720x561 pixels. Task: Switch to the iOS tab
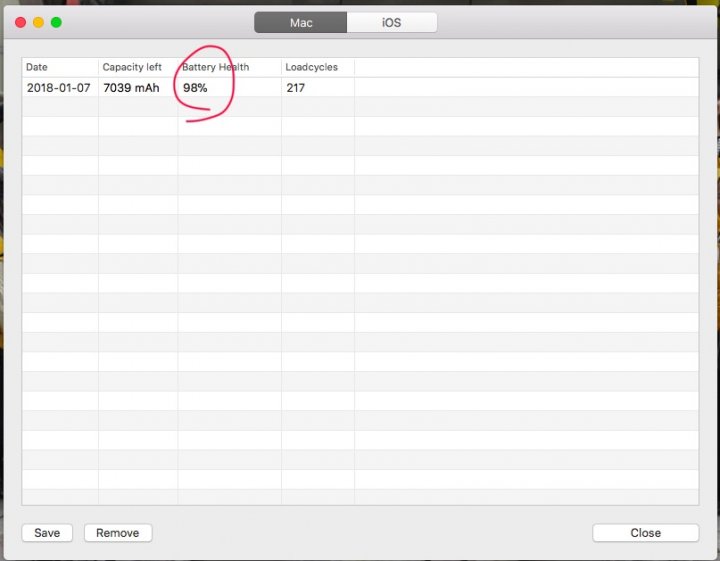(392, 22)
